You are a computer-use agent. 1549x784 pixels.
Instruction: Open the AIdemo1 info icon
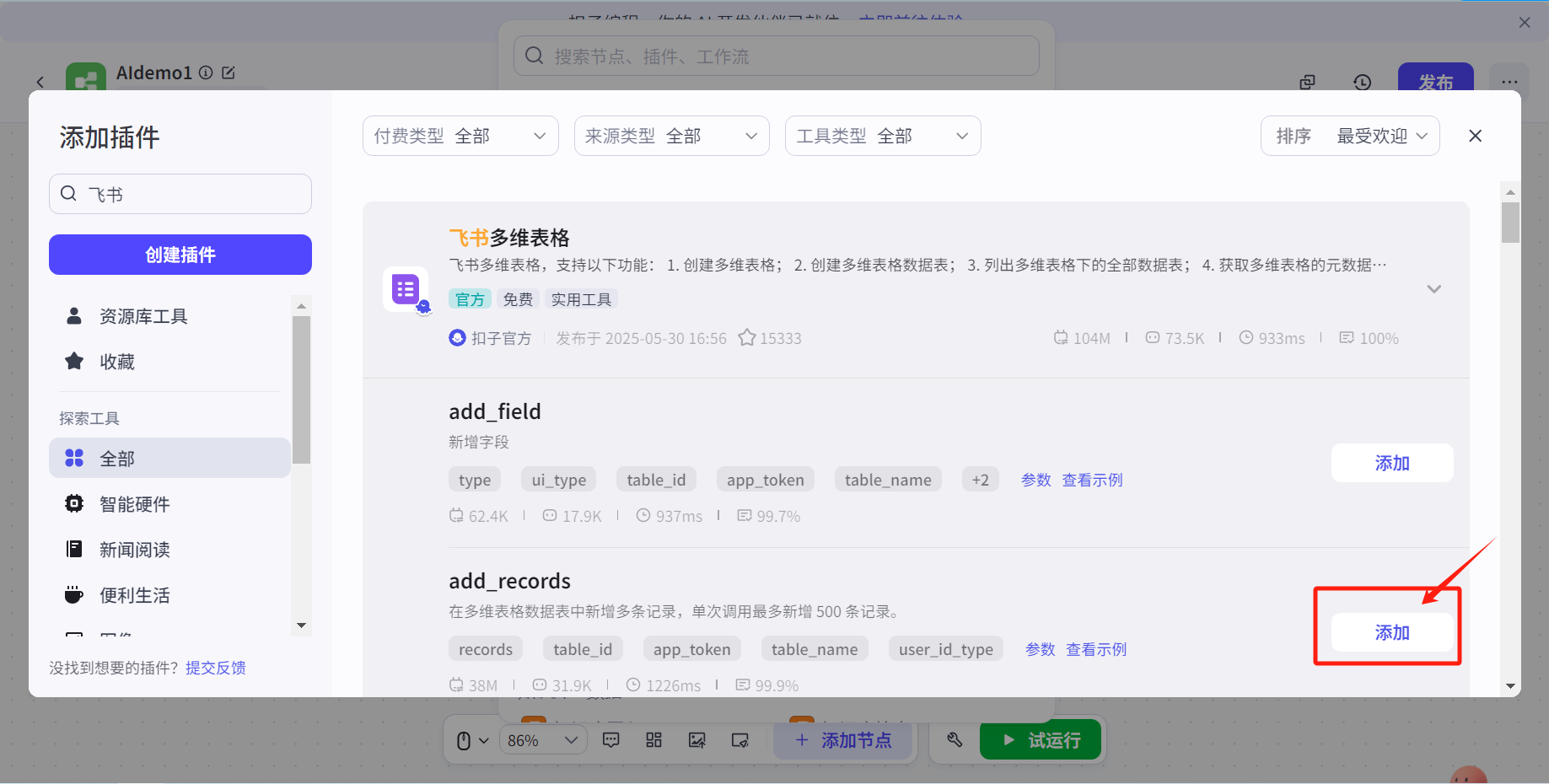(206, 73)
